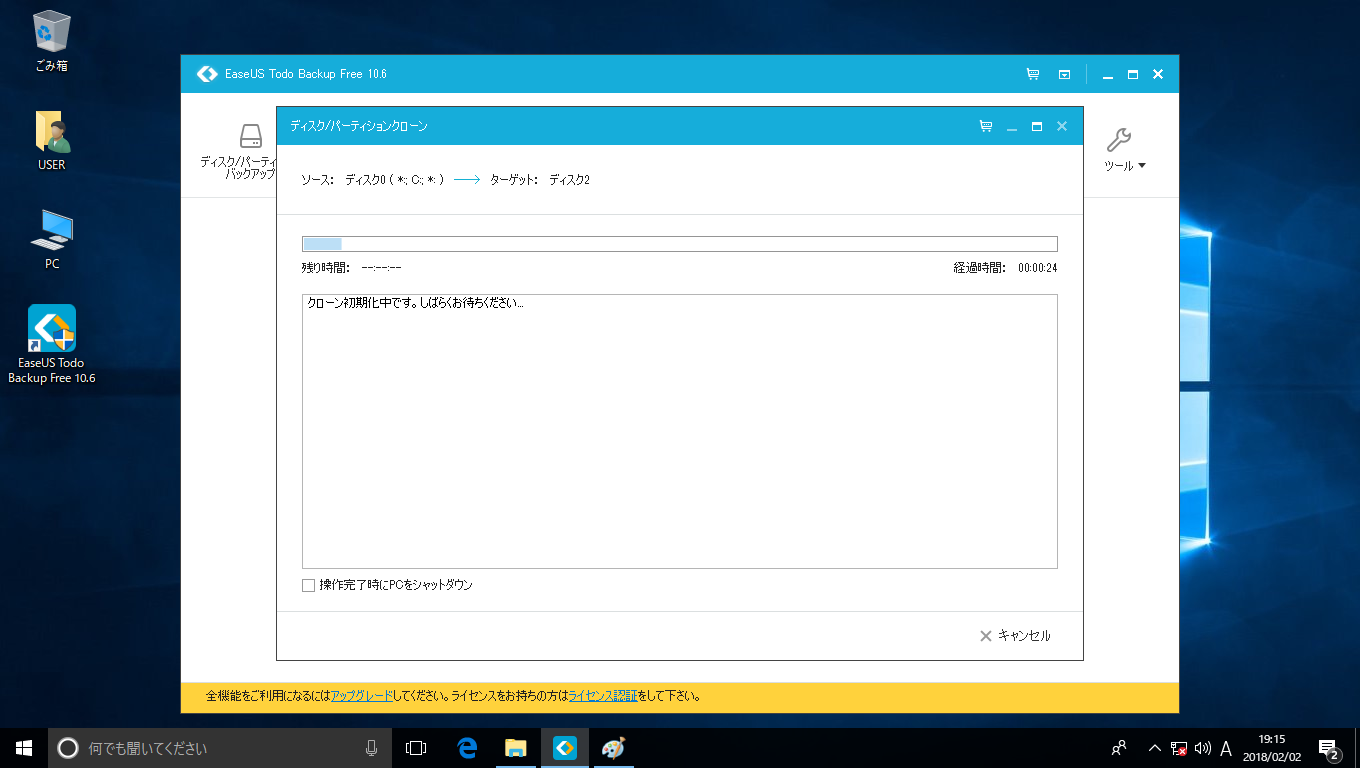Launch Microsoft Edge from the taskbar
Viewport: 1360px width, 768px height.
(467, 748)
